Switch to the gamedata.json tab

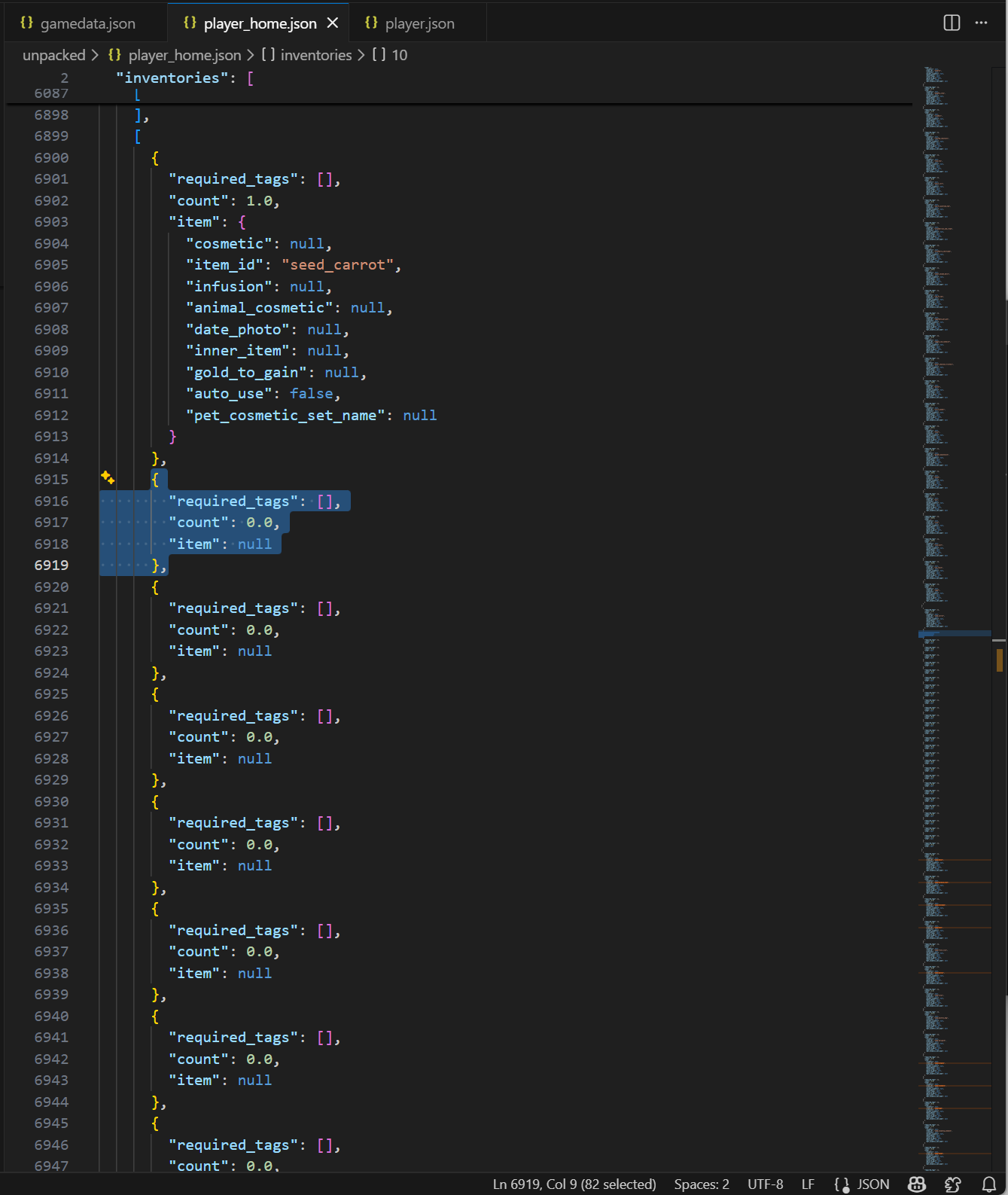[87, 23]
